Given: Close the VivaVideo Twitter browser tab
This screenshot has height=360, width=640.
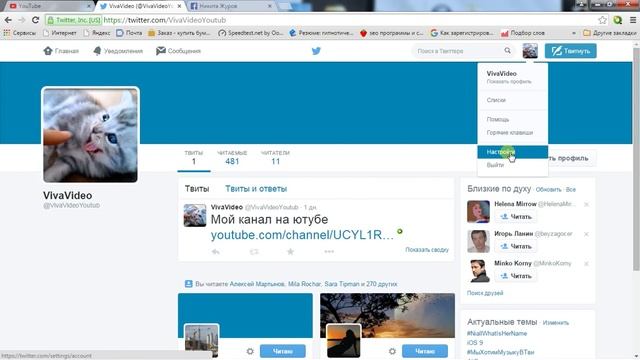Looking at the screenshot, I should (179, 6).
